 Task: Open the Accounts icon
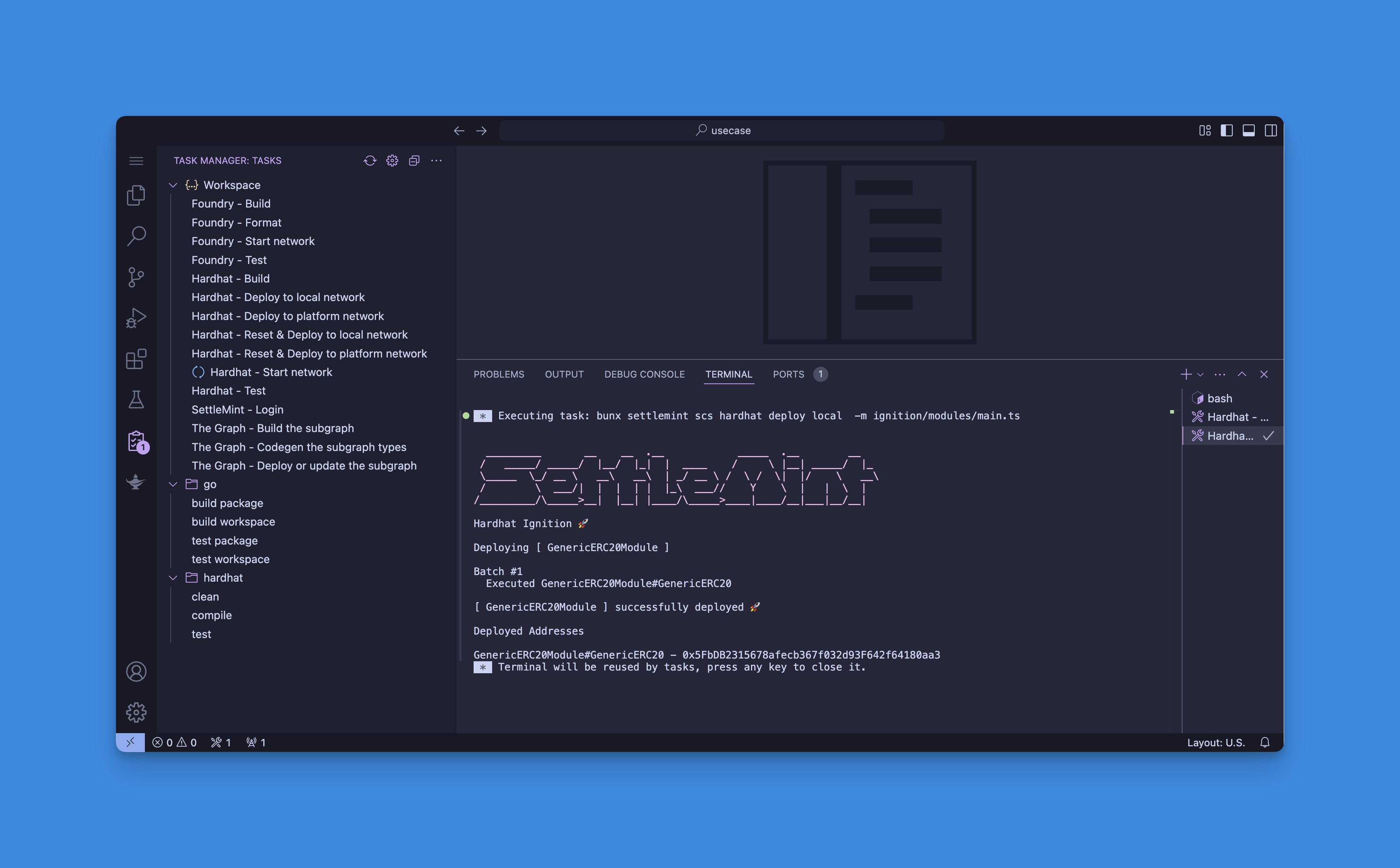pos(136,672)
